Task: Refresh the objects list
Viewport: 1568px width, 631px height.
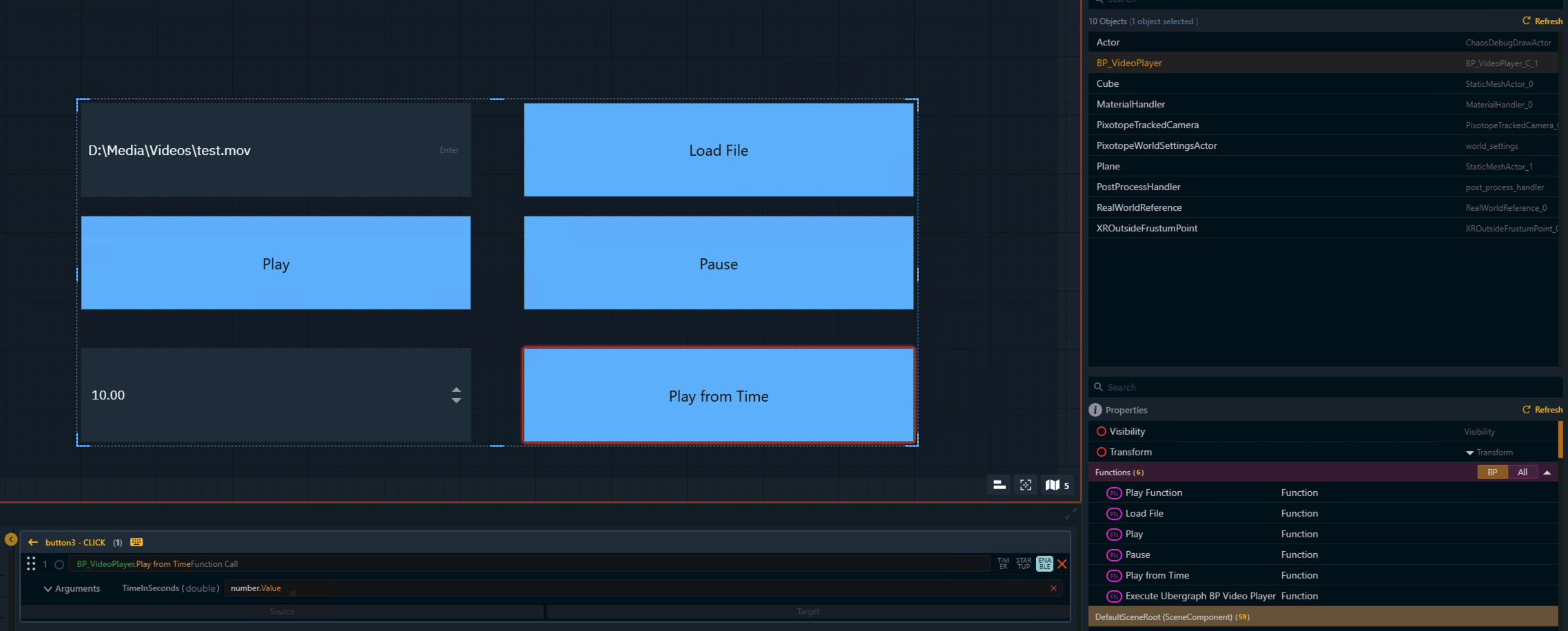Action: (x=1543, y=21)
